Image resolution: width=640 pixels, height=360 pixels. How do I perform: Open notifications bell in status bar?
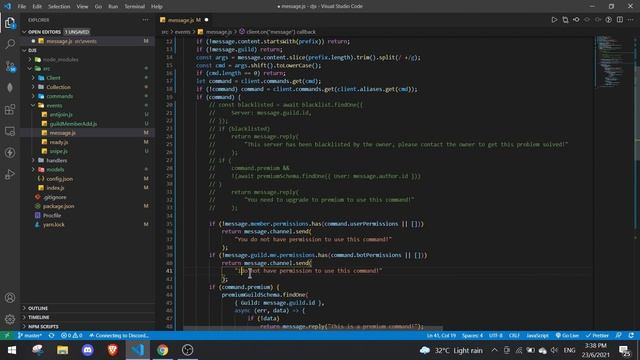[x=631, y=336]
